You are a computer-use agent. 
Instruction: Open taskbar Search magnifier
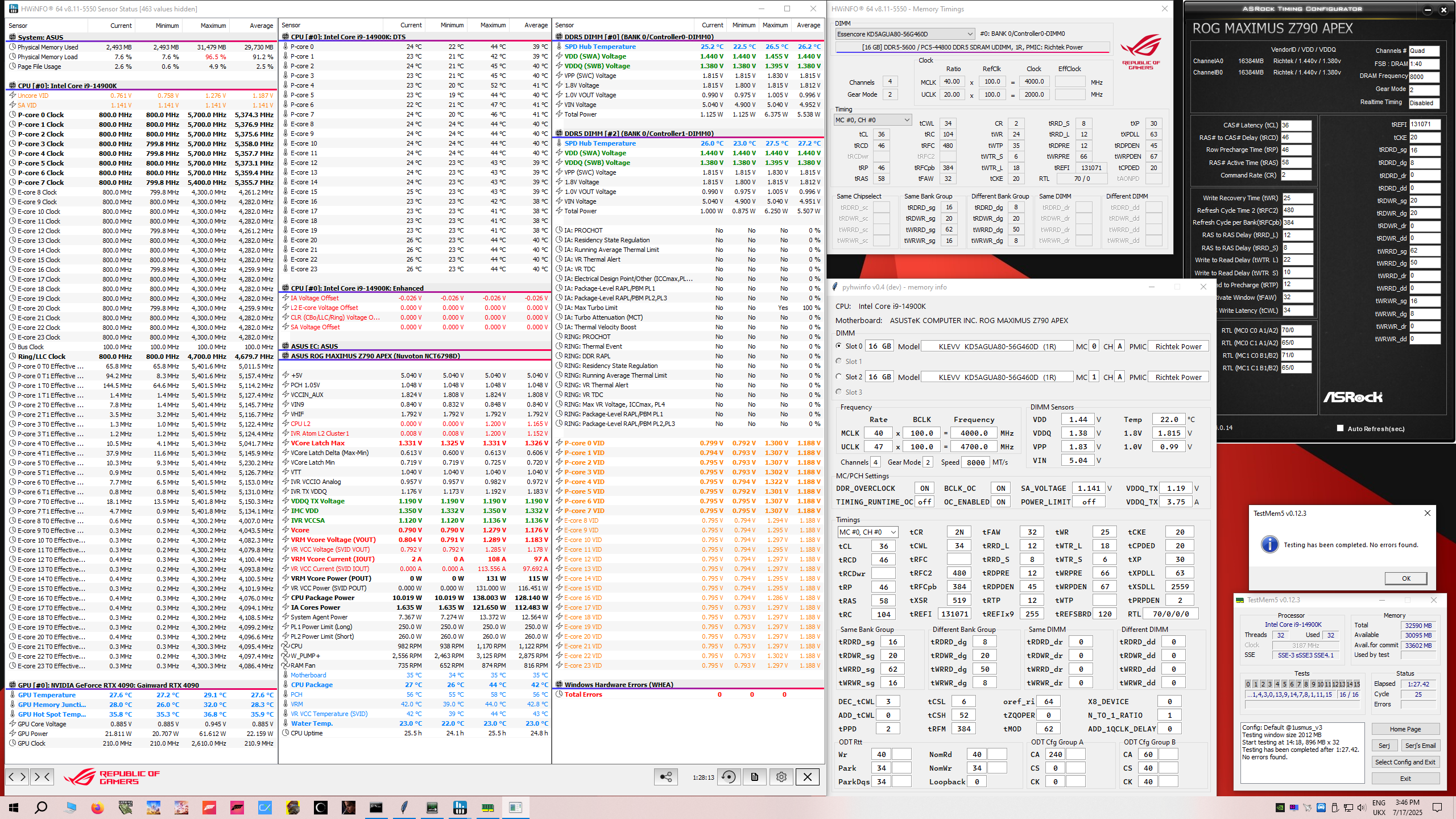pos(41,808)
